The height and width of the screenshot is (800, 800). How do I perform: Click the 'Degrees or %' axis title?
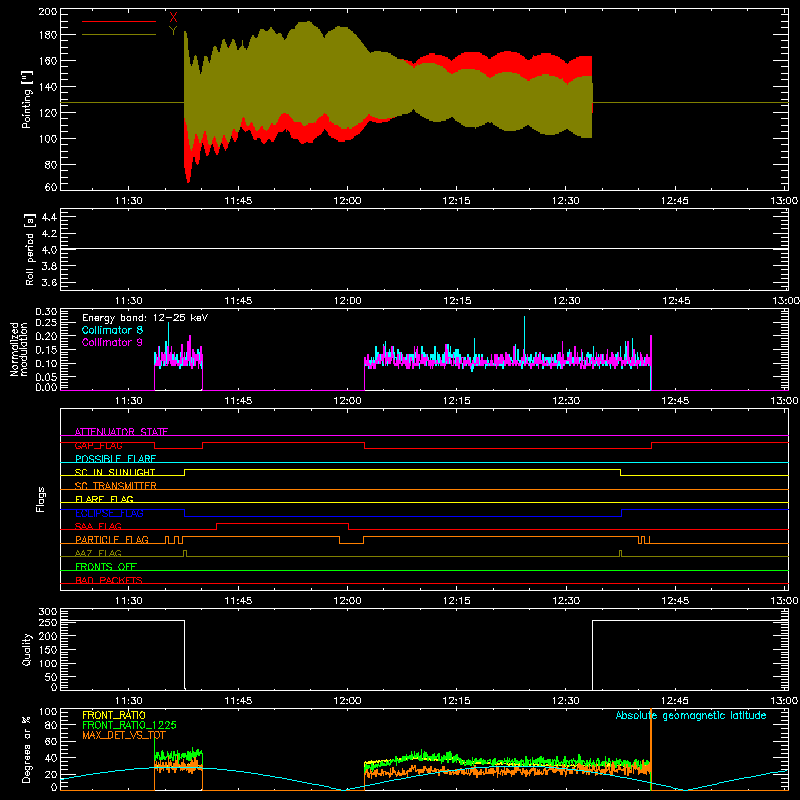coord(27,749)
